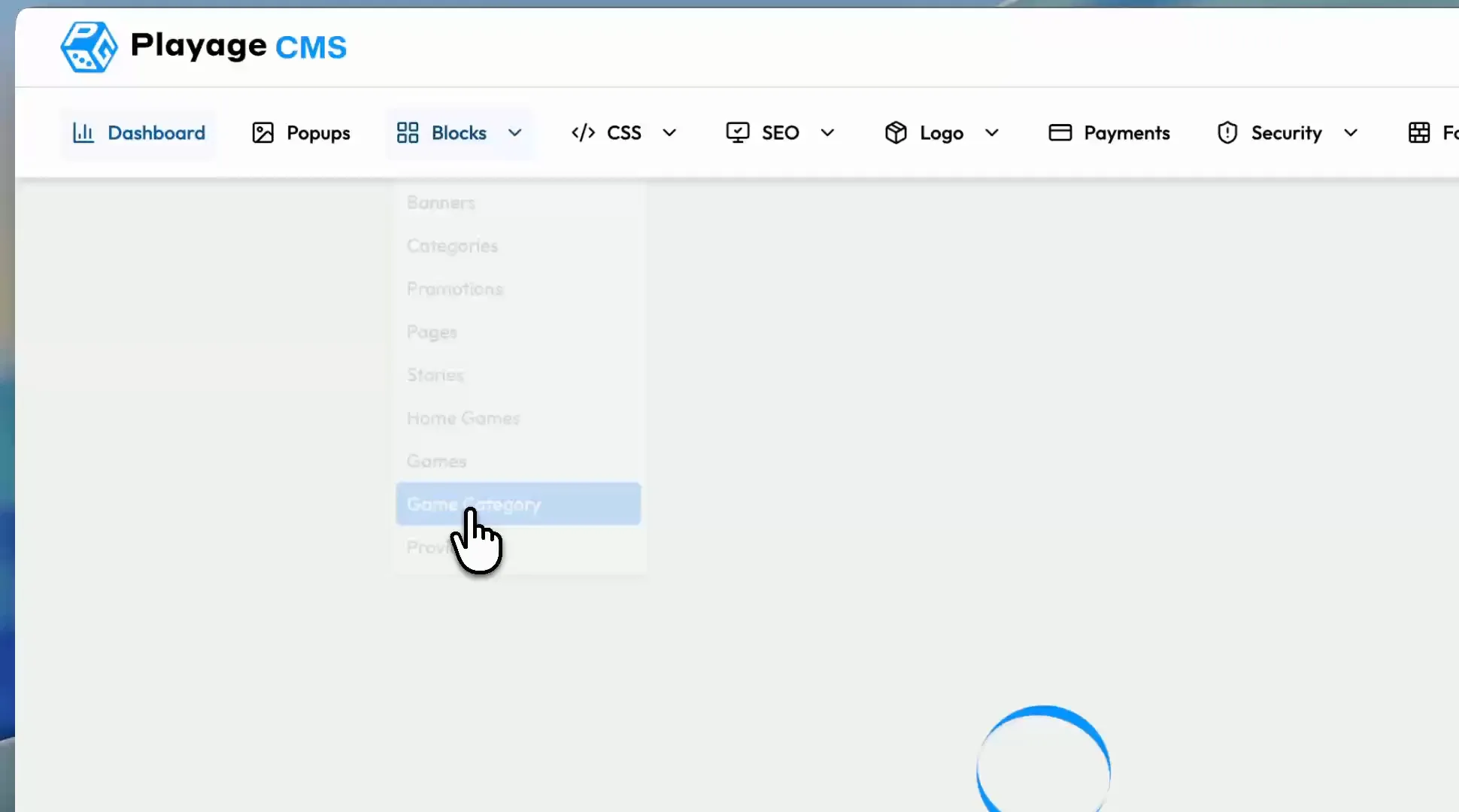This screenshot has height=812, width=1459.
Task: Click the Dashboard bar chart icon
Action: pyautogui.click(x=83, y=133)
